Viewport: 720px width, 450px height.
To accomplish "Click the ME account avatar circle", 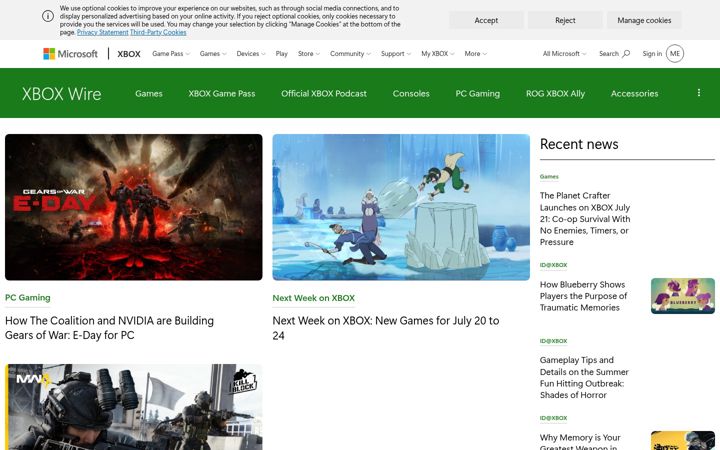I will 675,54.
